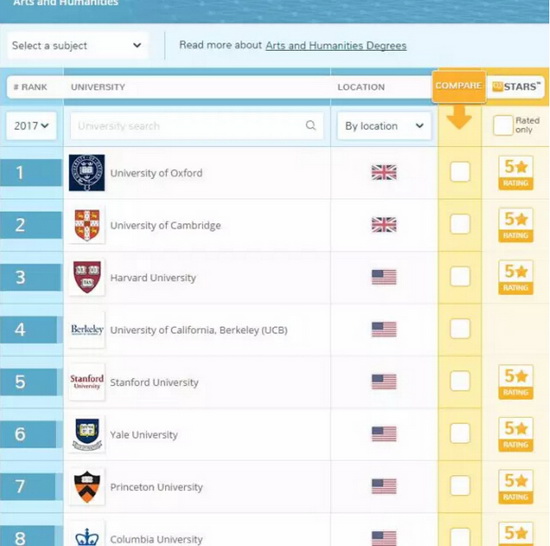Tick the compare checkbox for Princeton University
Viewport: 550px width, 546px height.
pos(460,486)
